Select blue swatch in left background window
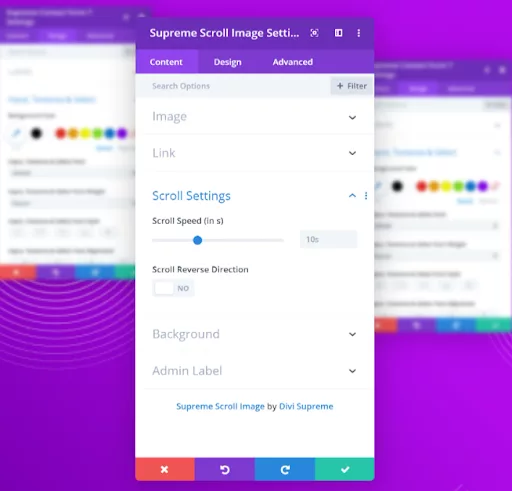Image resolution: width=512 pixels, height=491 pixels. pyautogui.click(x=110, y=134)
